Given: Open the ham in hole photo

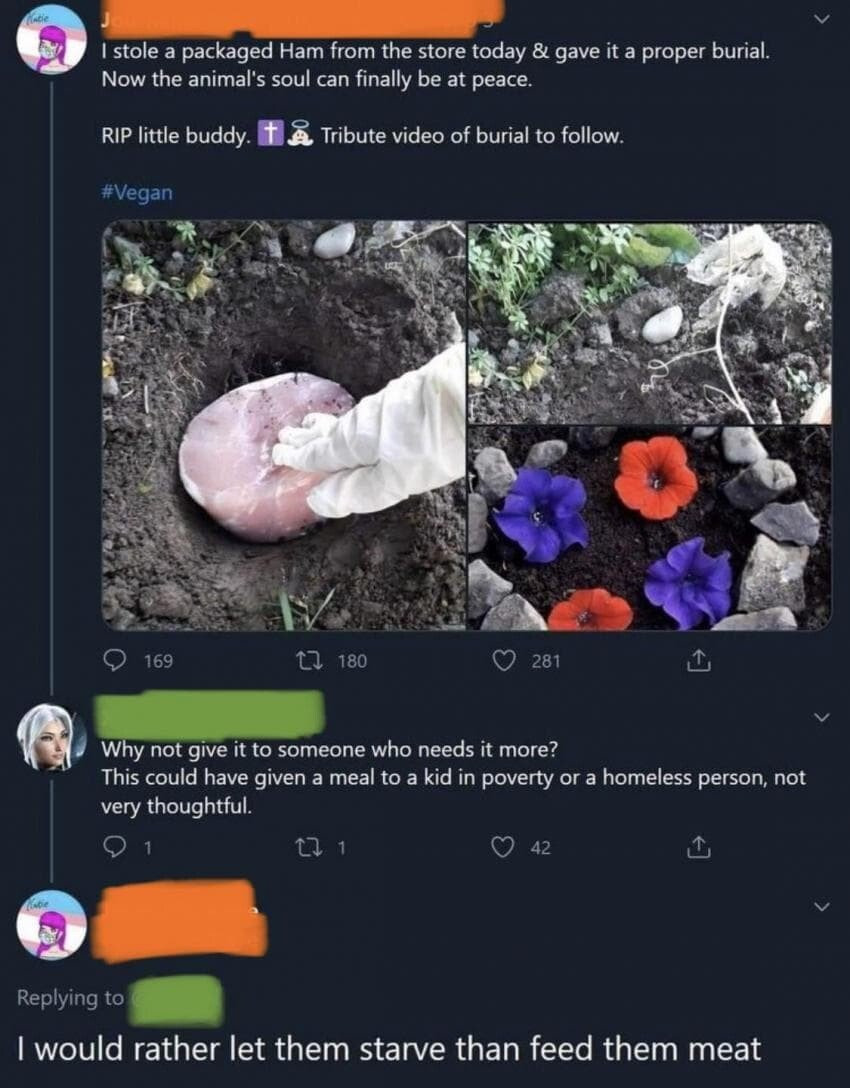Looking at the screenshot, I should [x=283, y=425].
